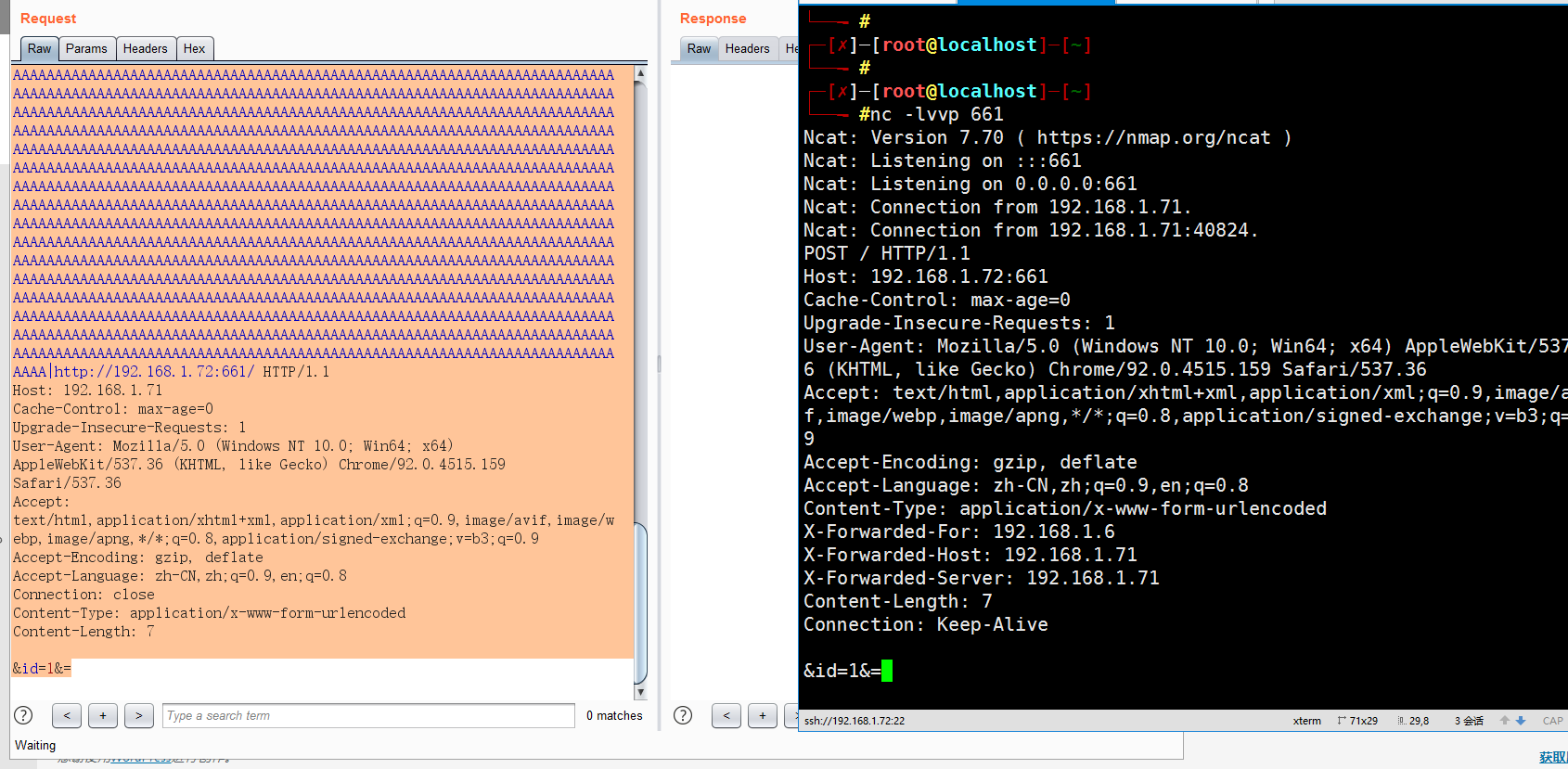
Task: Click 'Connection: close' line in request
Action: 84,594
